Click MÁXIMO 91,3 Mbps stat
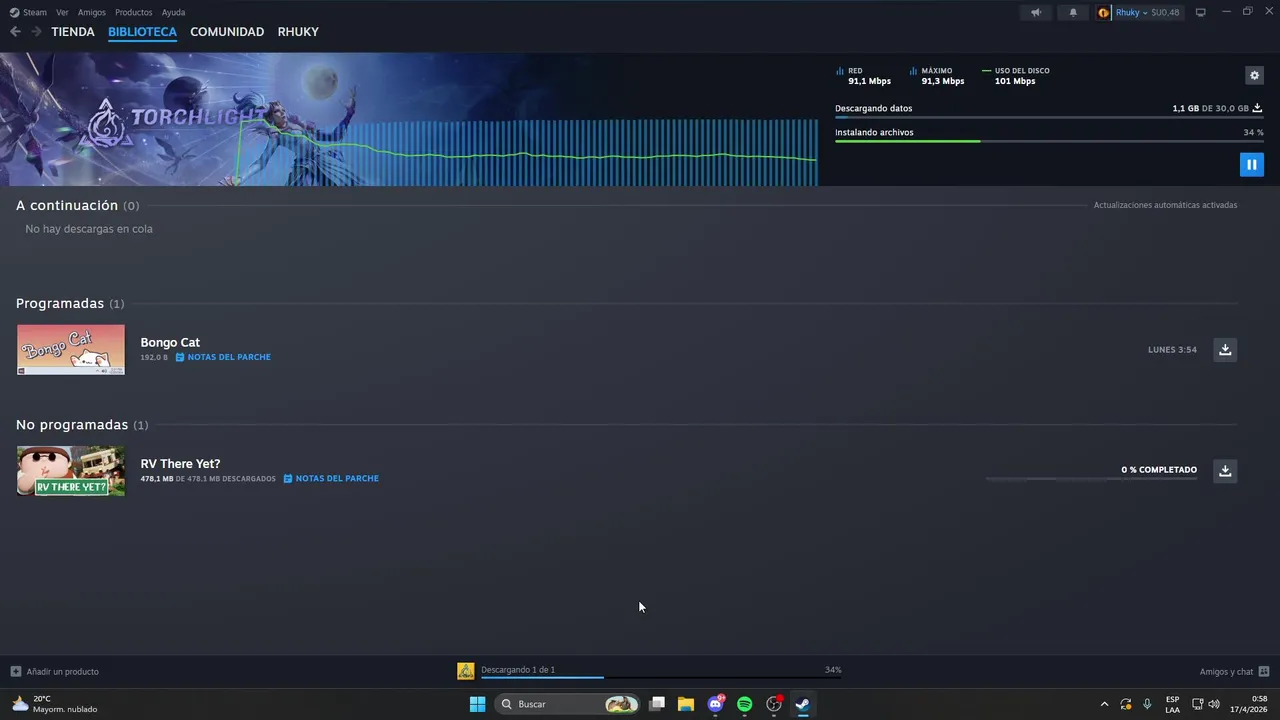Screen dimensions: 1280x720 click(x=938, y=76)
